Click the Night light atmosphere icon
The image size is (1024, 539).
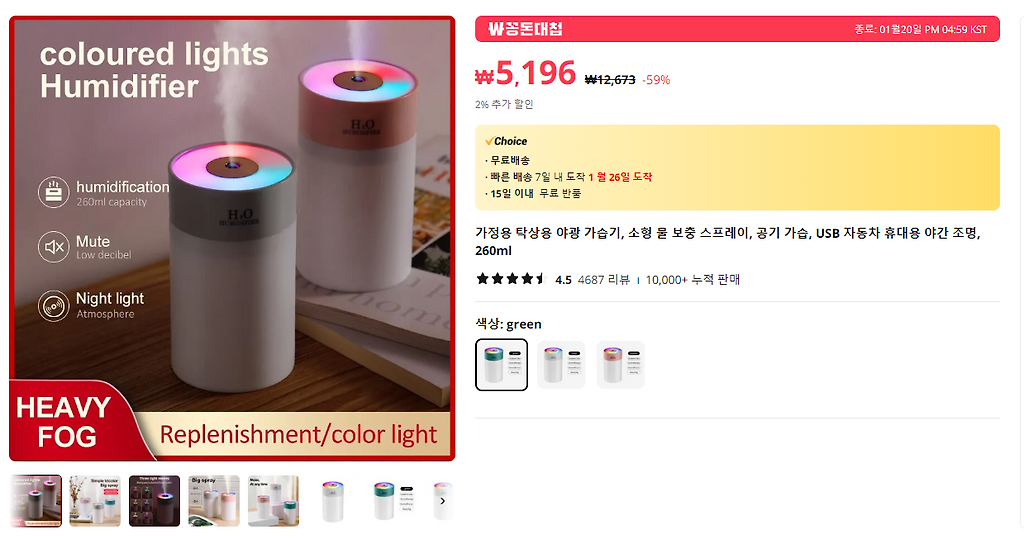(x=54, y=306)
